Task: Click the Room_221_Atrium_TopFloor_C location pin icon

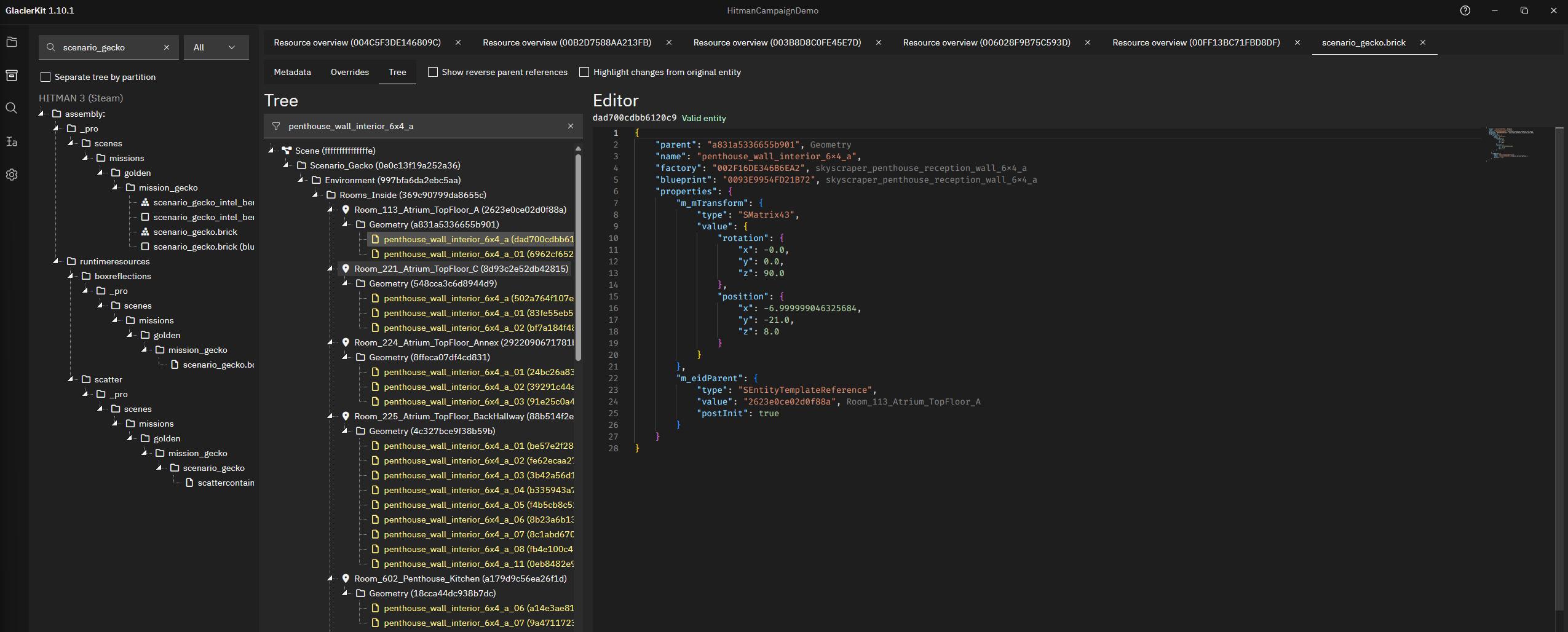Action: 346,269
